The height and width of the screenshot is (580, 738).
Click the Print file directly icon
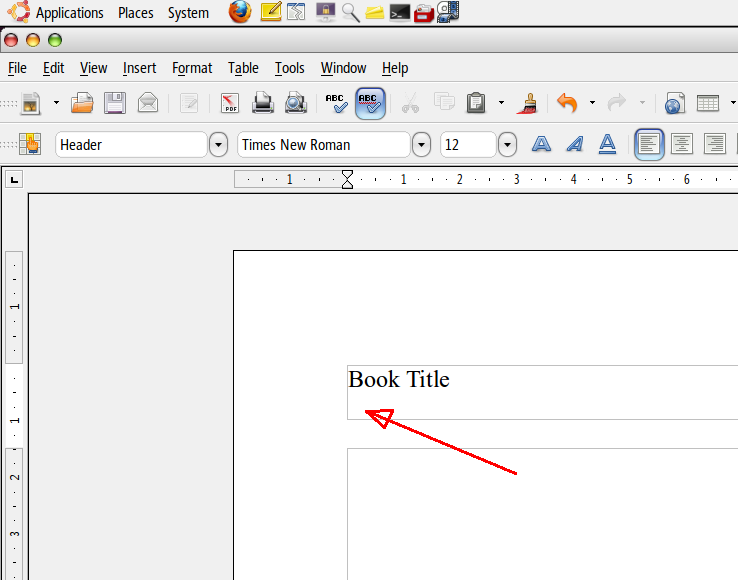click(262, 103)
